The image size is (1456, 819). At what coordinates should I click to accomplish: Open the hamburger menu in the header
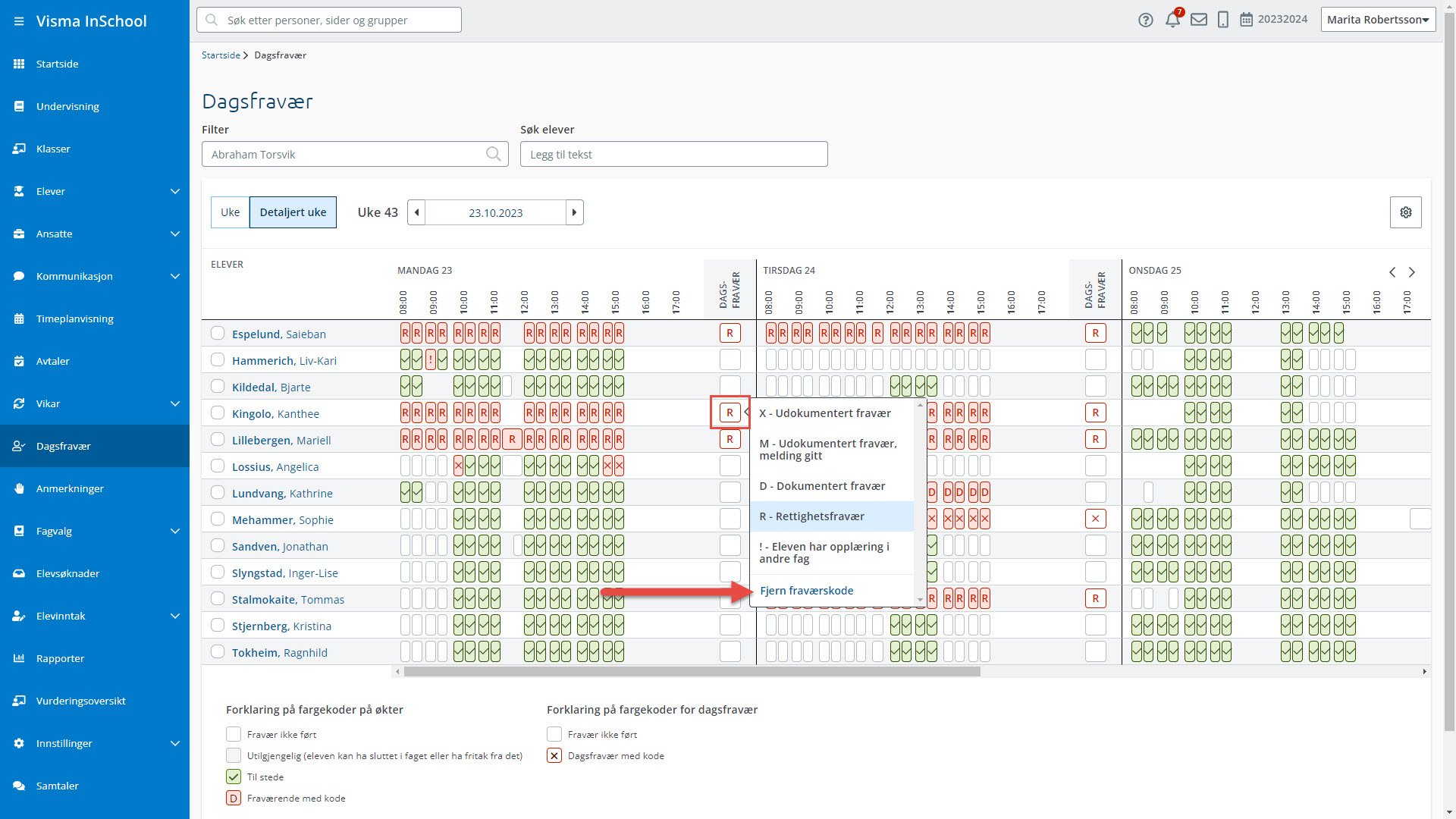[x=19, y=21]
